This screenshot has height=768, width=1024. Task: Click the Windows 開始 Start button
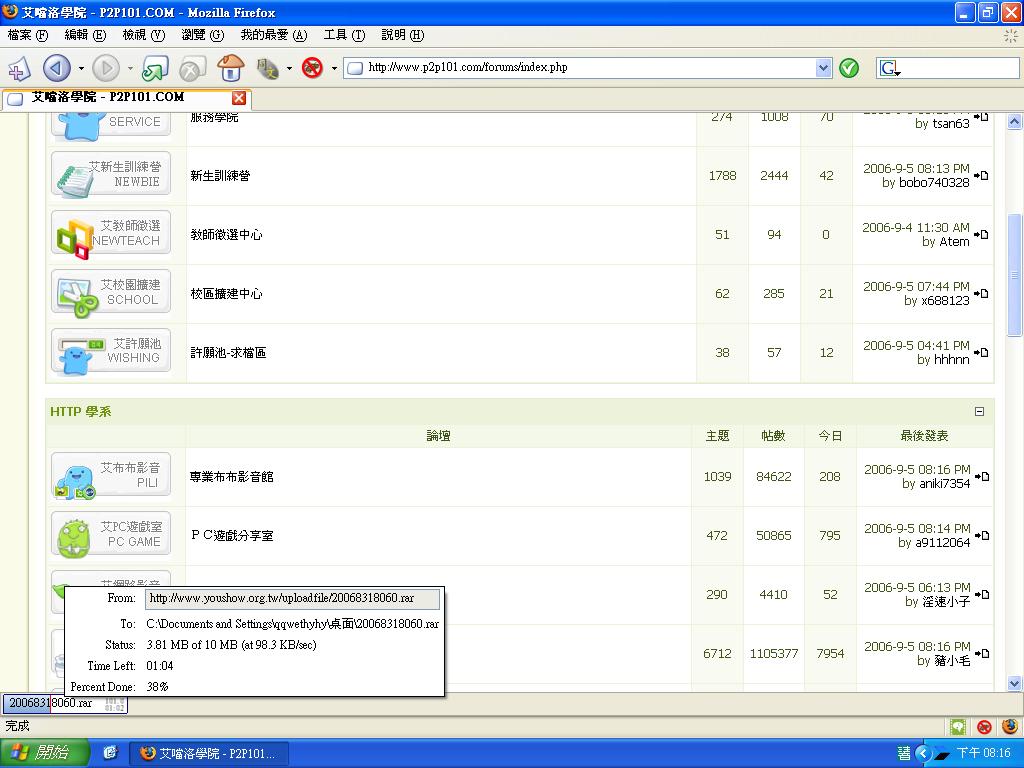pyautogui.click(x=45, y=753)
